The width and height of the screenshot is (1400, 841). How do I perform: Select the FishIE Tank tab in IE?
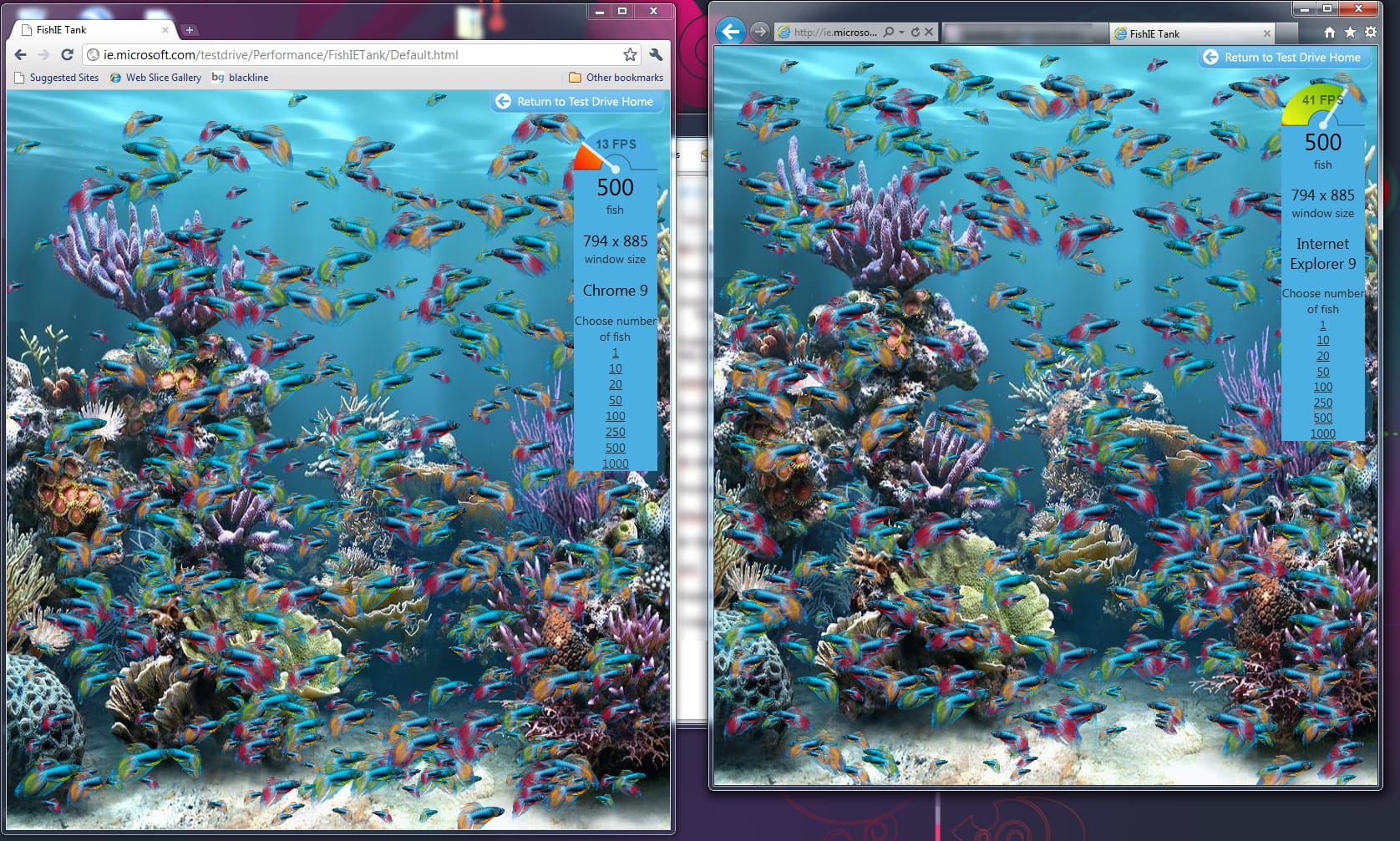[1192, 33]
